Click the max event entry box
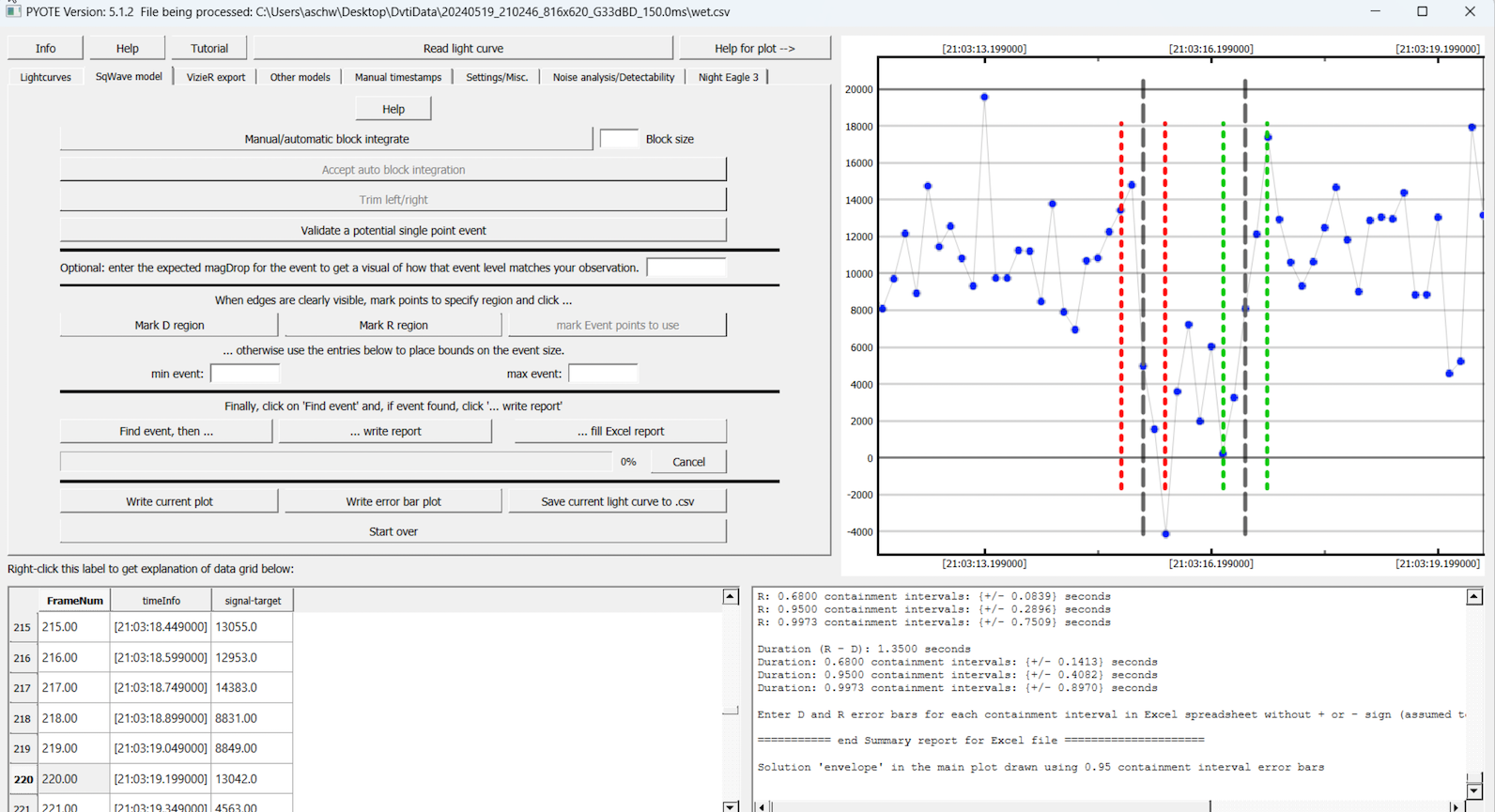 (603, 374)
